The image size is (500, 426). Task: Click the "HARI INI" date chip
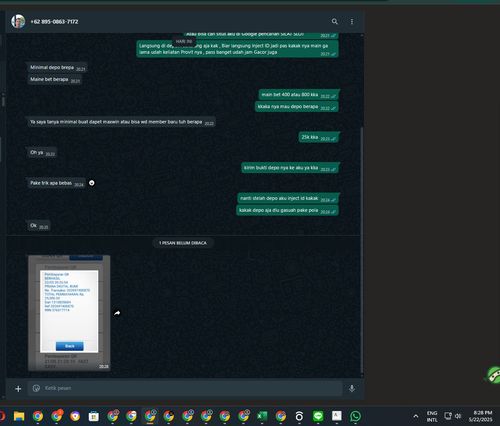tap(184, 41)
